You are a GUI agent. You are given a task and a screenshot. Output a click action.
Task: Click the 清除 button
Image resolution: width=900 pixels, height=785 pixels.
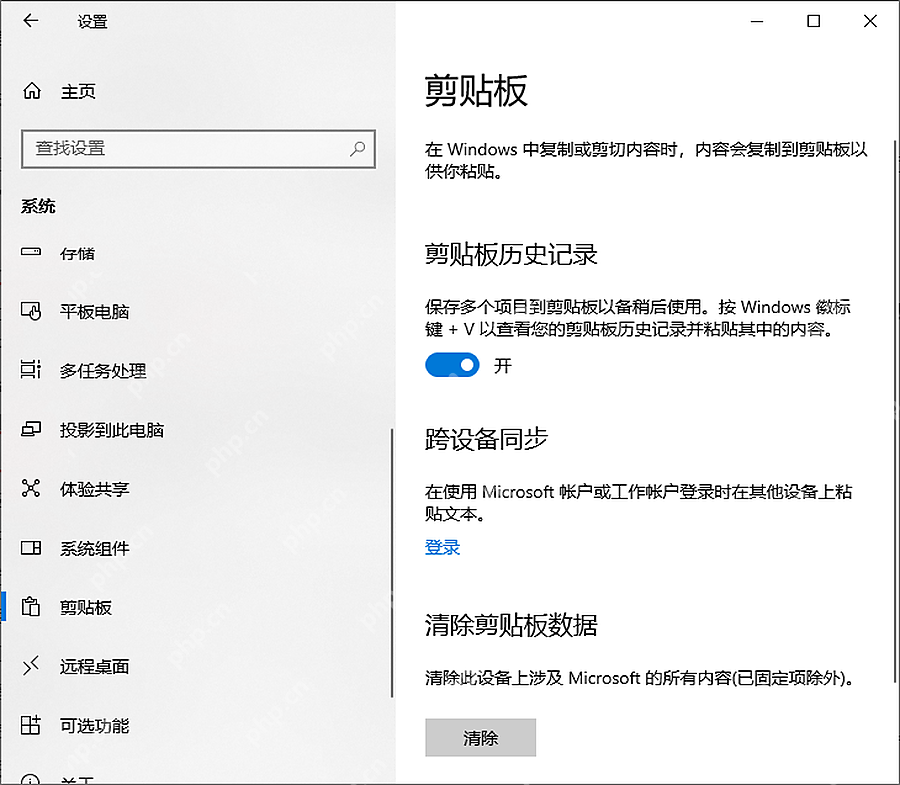pos(480,737)
